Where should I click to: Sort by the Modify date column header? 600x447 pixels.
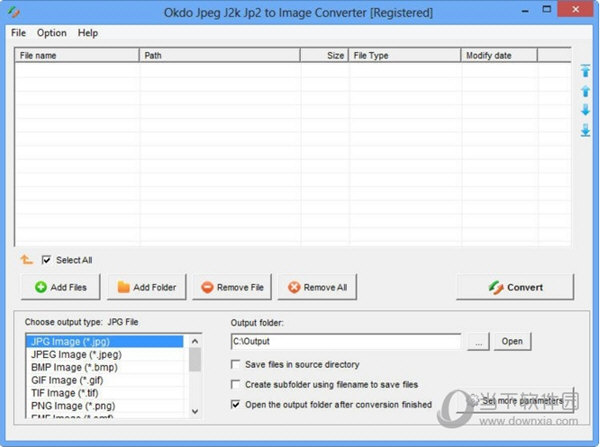499,55
